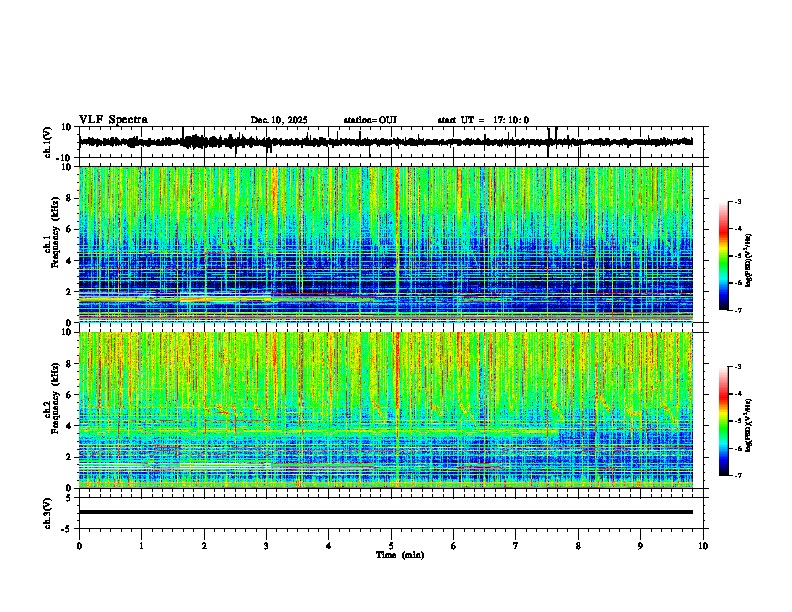This screenshot has height=612, width=792.
Task: Click the ch.1 spectrogram panel
Action: point(385,244)
